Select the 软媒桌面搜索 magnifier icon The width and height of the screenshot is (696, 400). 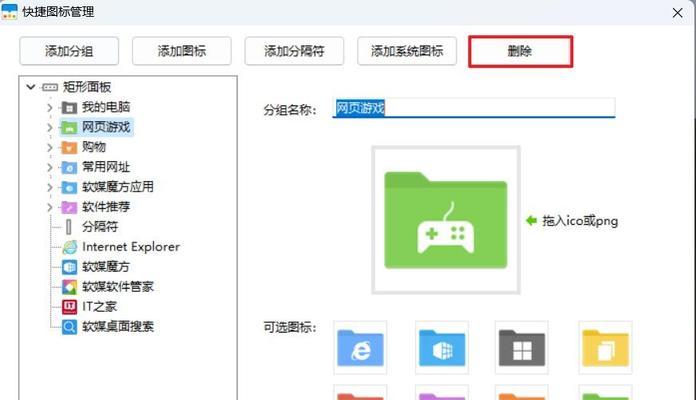coord(70,327)
